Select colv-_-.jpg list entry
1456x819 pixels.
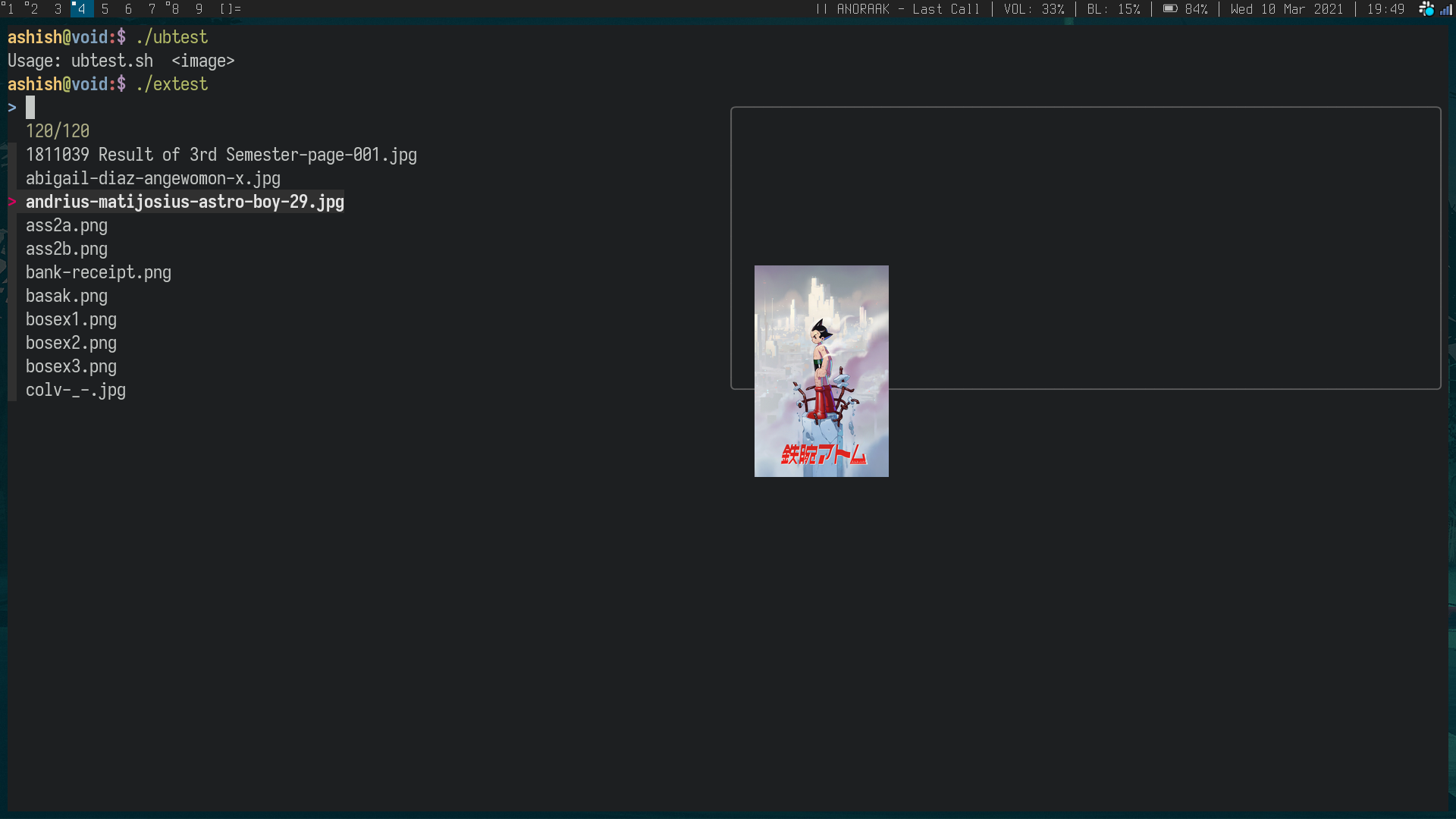[76, 390]
